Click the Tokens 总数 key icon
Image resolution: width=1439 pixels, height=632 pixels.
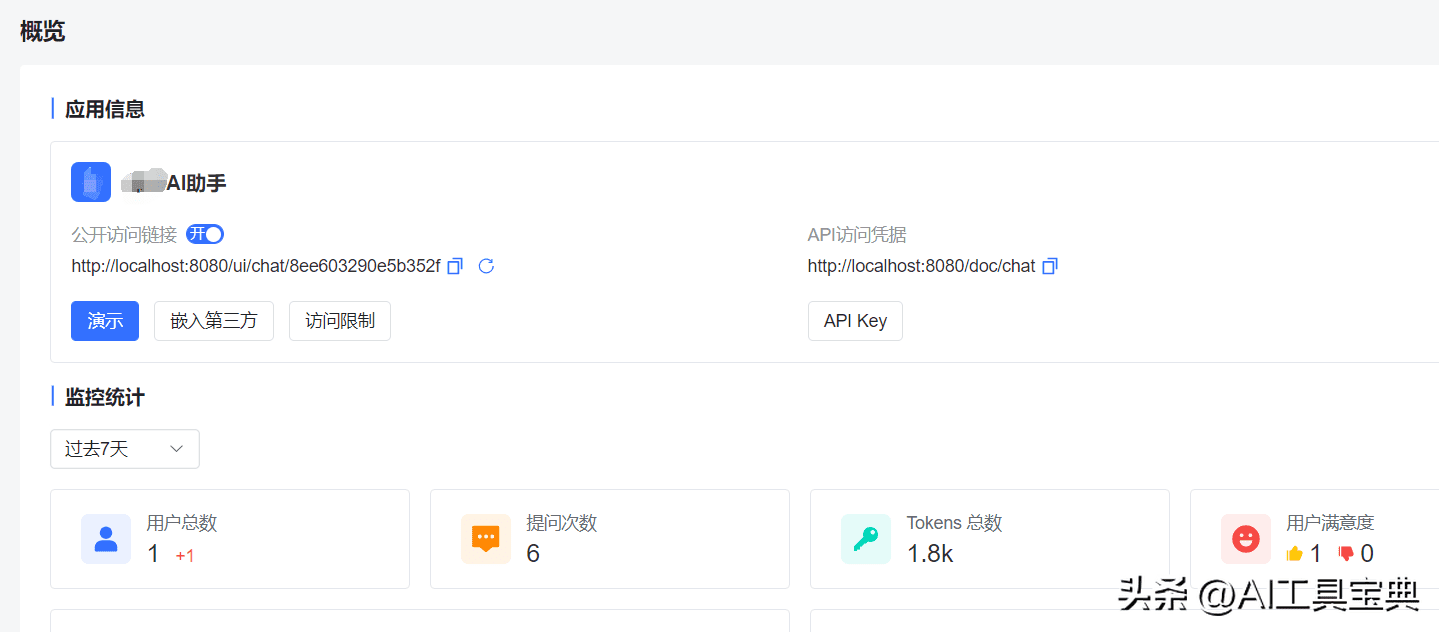click(x=866, y=539)
